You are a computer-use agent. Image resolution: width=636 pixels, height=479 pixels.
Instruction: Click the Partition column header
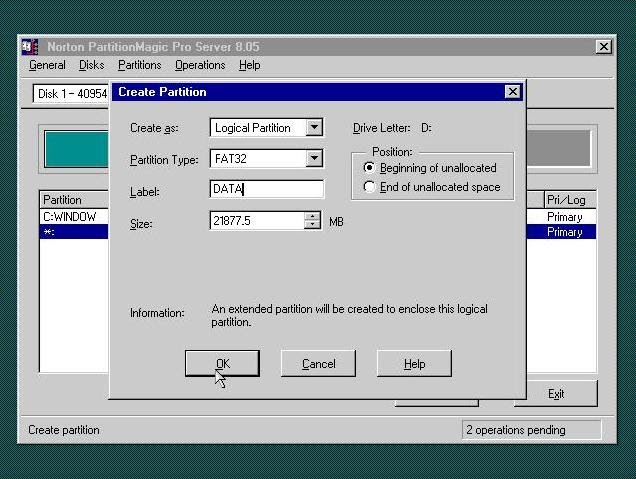click(74, 200)
